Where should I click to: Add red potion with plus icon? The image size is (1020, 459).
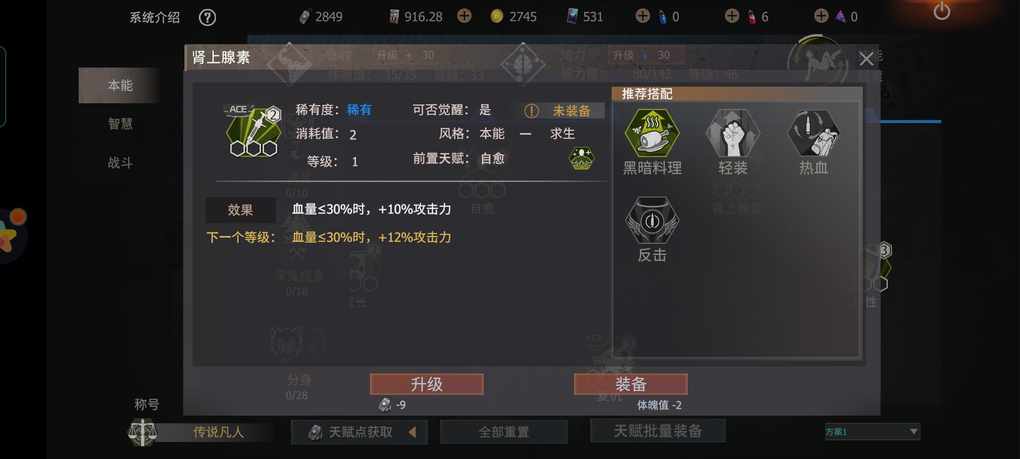click(732, 16)
